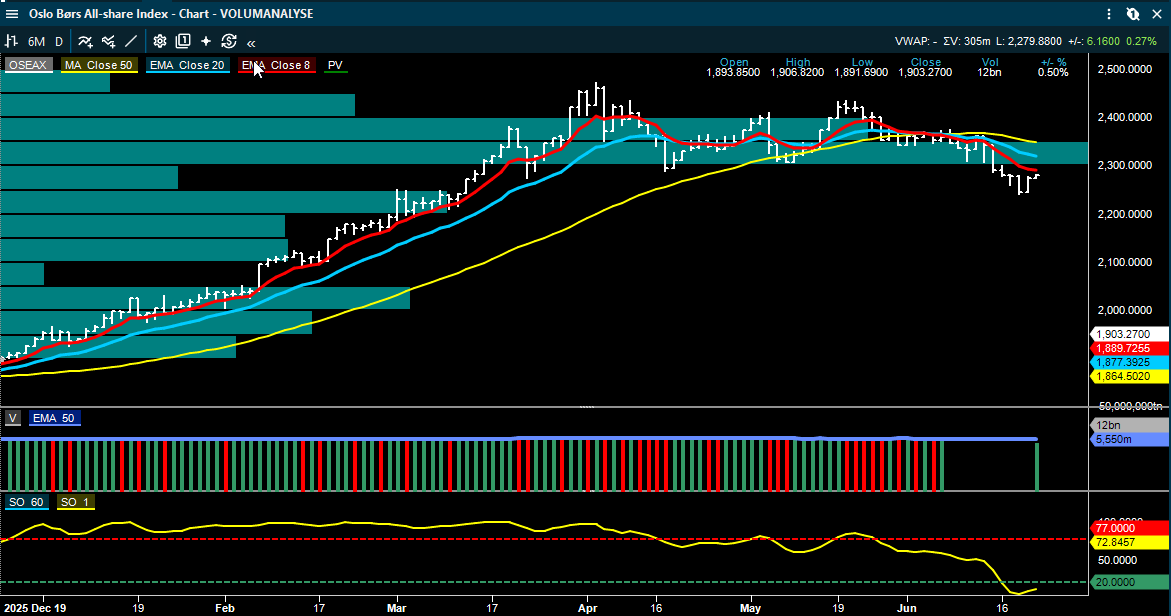Click the Open value 1,893.8500
Screen dimensions: 1171x616
[733, 72]
